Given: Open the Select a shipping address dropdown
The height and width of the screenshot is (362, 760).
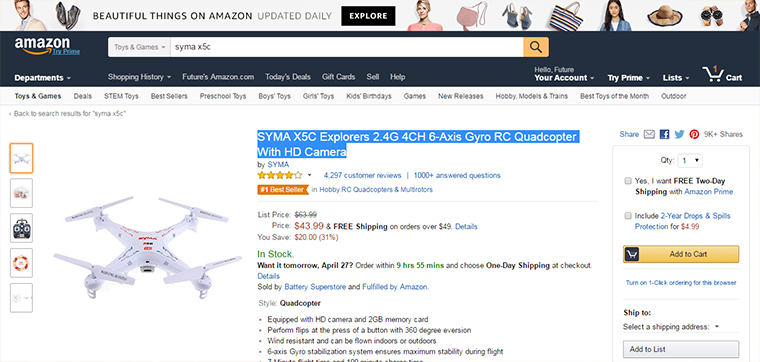Looking at the screenshot, I should pos(671,327).
